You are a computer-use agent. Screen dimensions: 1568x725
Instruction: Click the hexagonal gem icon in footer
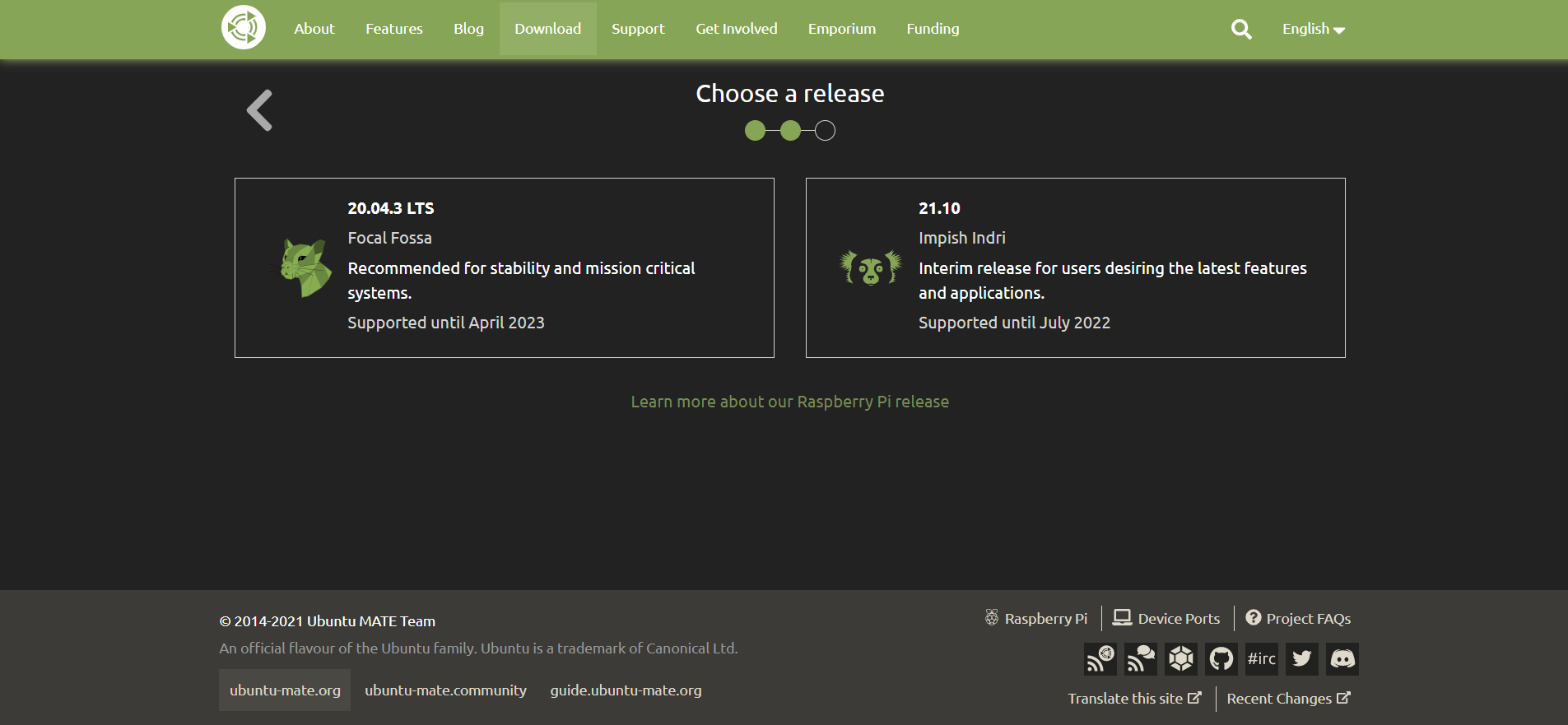[x=1181, y=659]
